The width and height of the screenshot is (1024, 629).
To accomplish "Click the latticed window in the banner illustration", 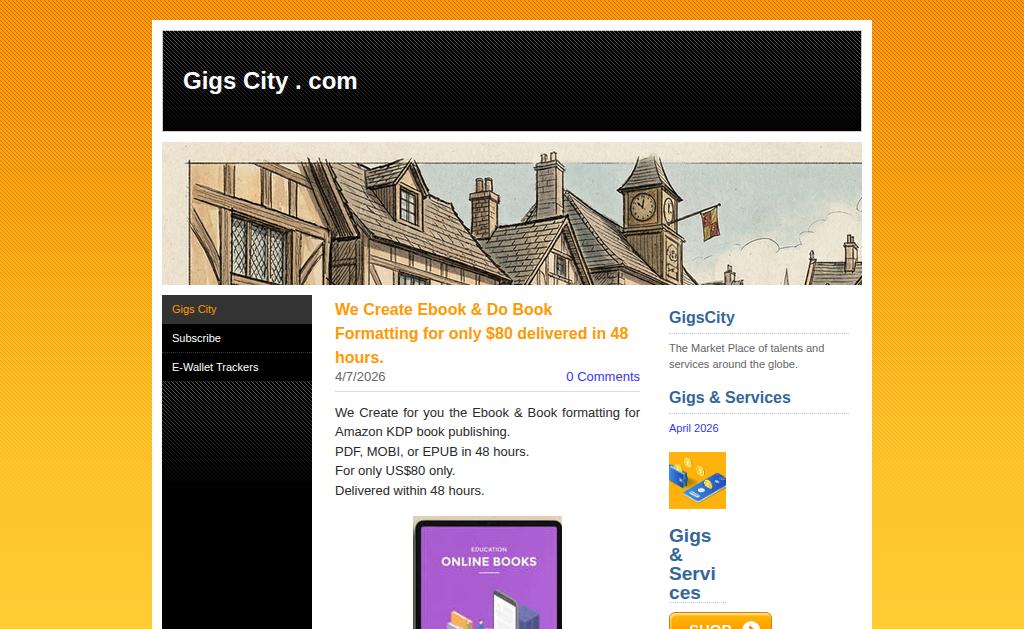I will click(258, 249).
